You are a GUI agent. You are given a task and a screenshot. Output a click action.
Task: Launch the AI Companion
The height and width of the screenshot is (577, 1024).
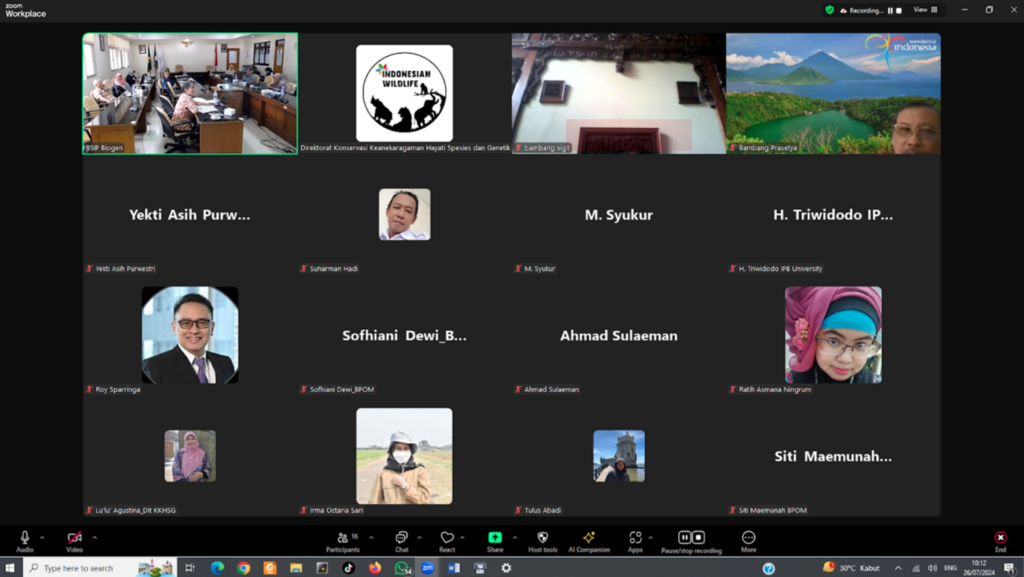click(x=589, y=540)
